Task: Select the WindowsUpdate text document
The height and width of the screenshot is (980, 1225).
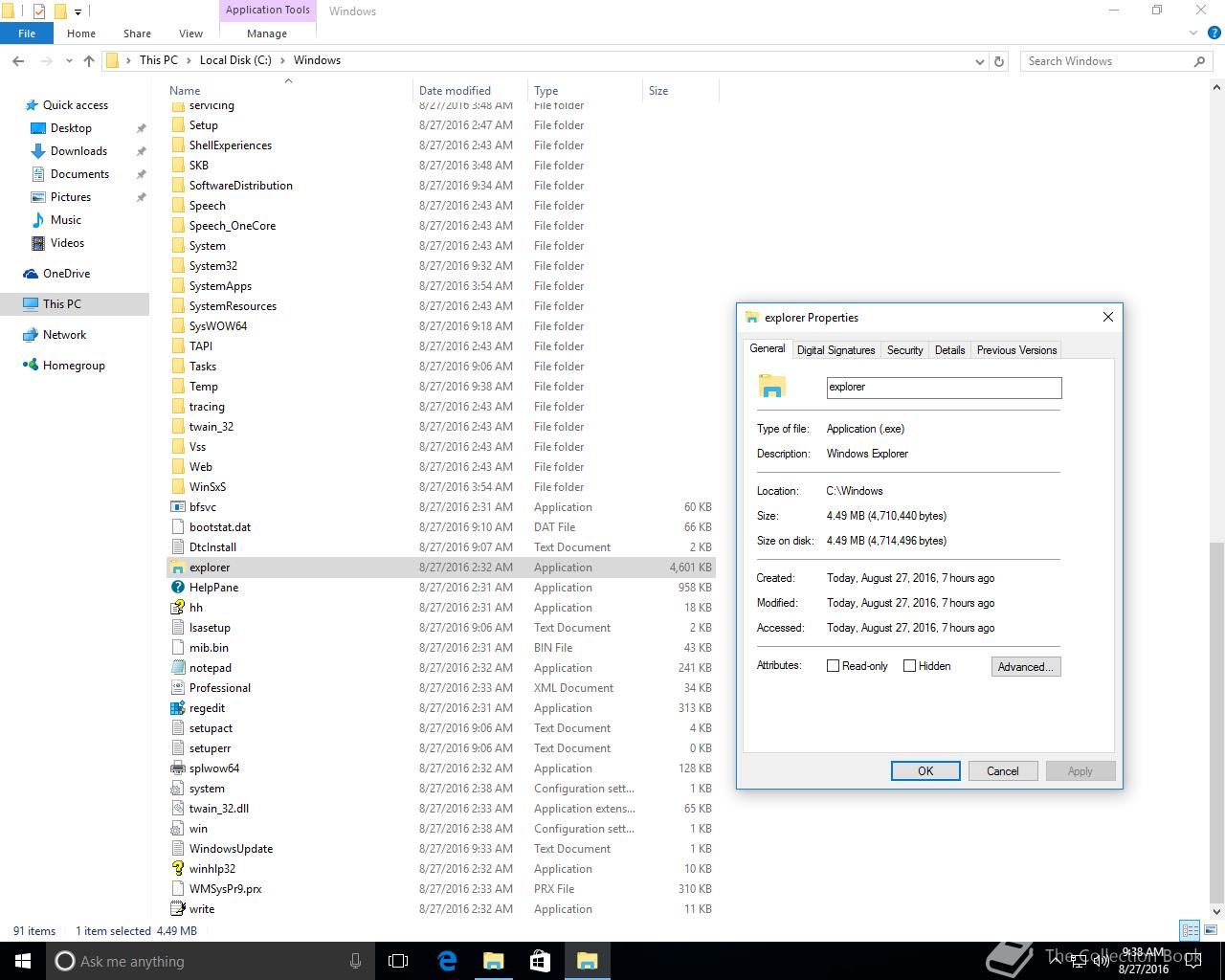Action: [231, 849]
